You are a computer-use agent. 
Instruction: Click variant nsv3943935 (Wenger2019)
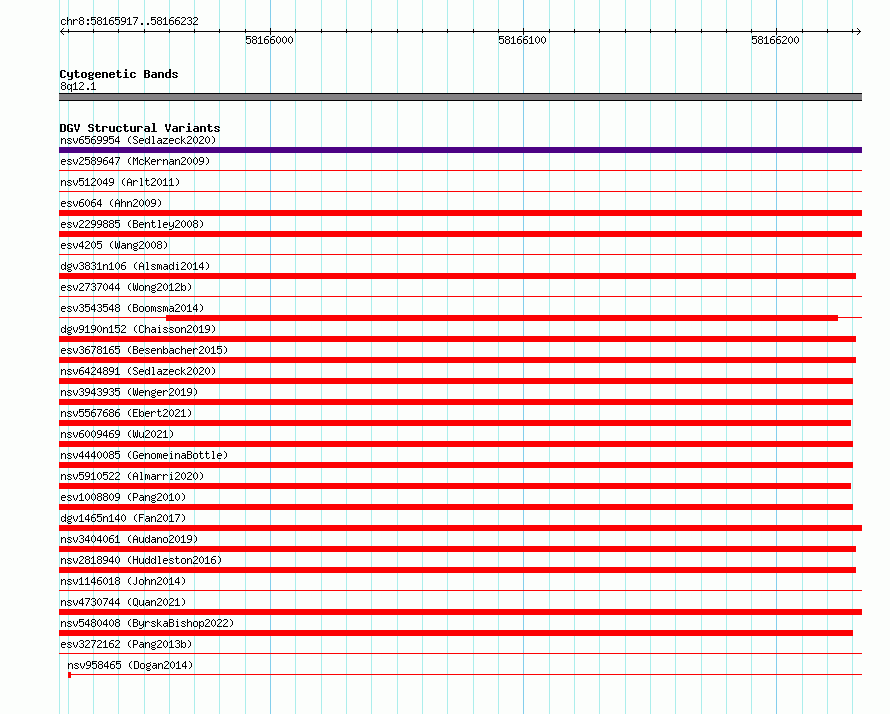[x=129, y=392]
